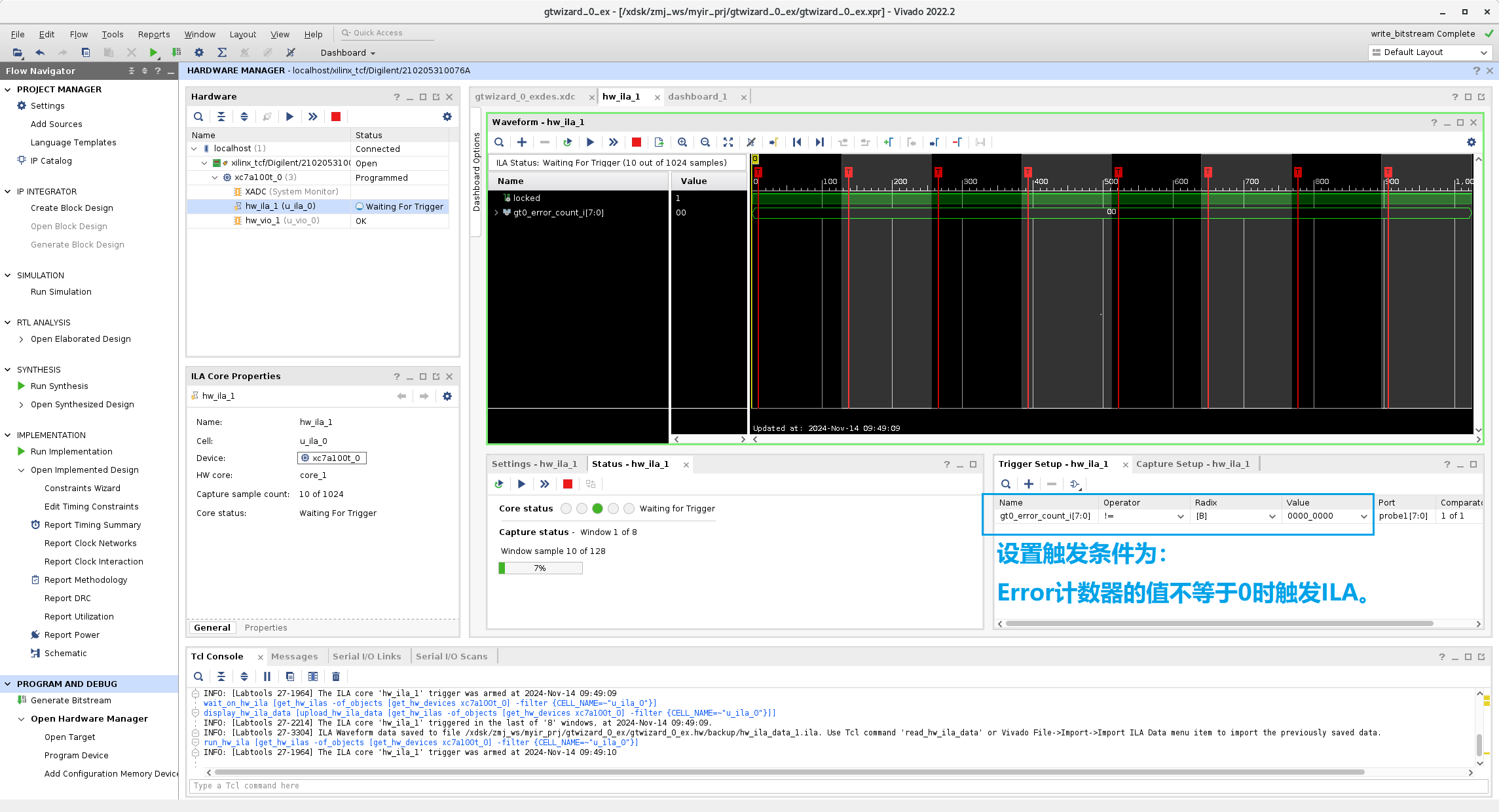Image resolution: width=1499 pixels, height=812 pixels.
Task: Click Generate Bitstream icon in main toolbar
Action: 176,52
